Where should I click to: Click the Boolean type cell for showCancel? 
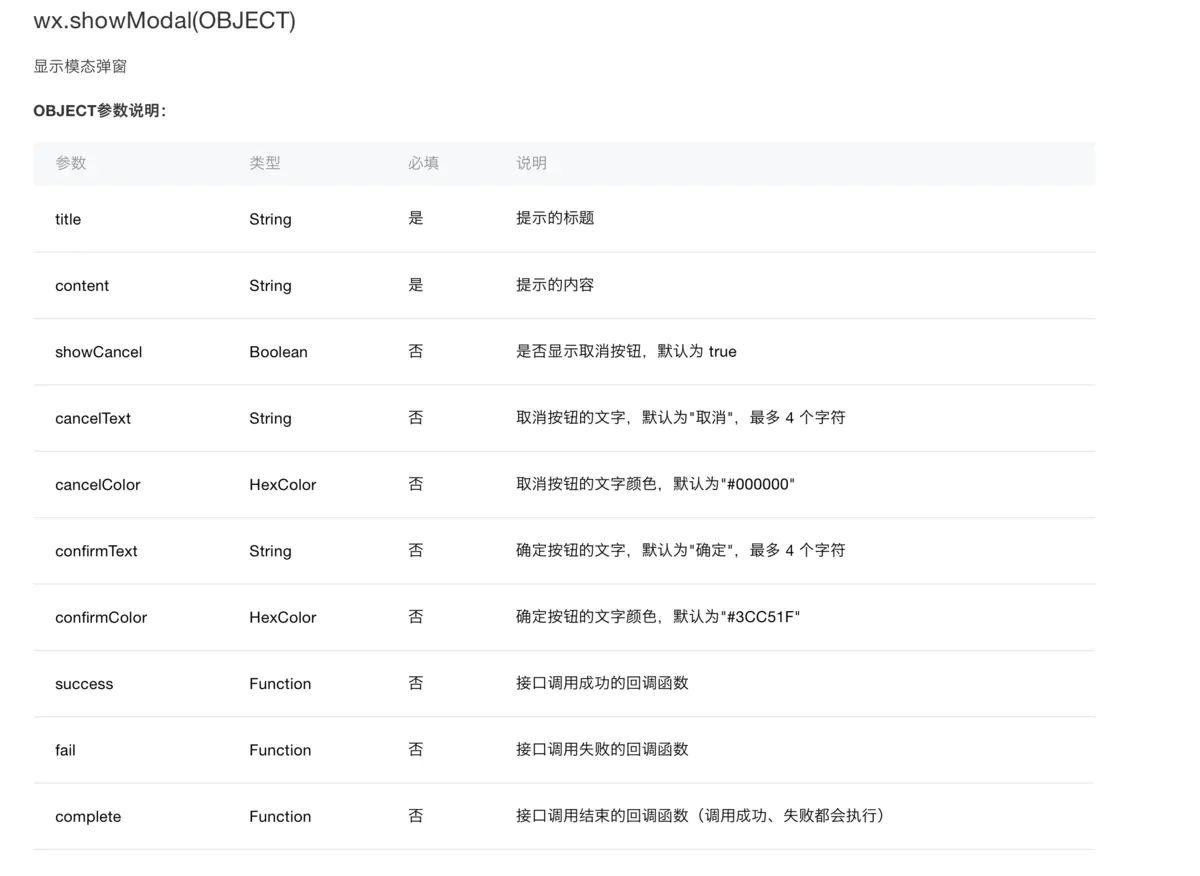click(278, 352)
